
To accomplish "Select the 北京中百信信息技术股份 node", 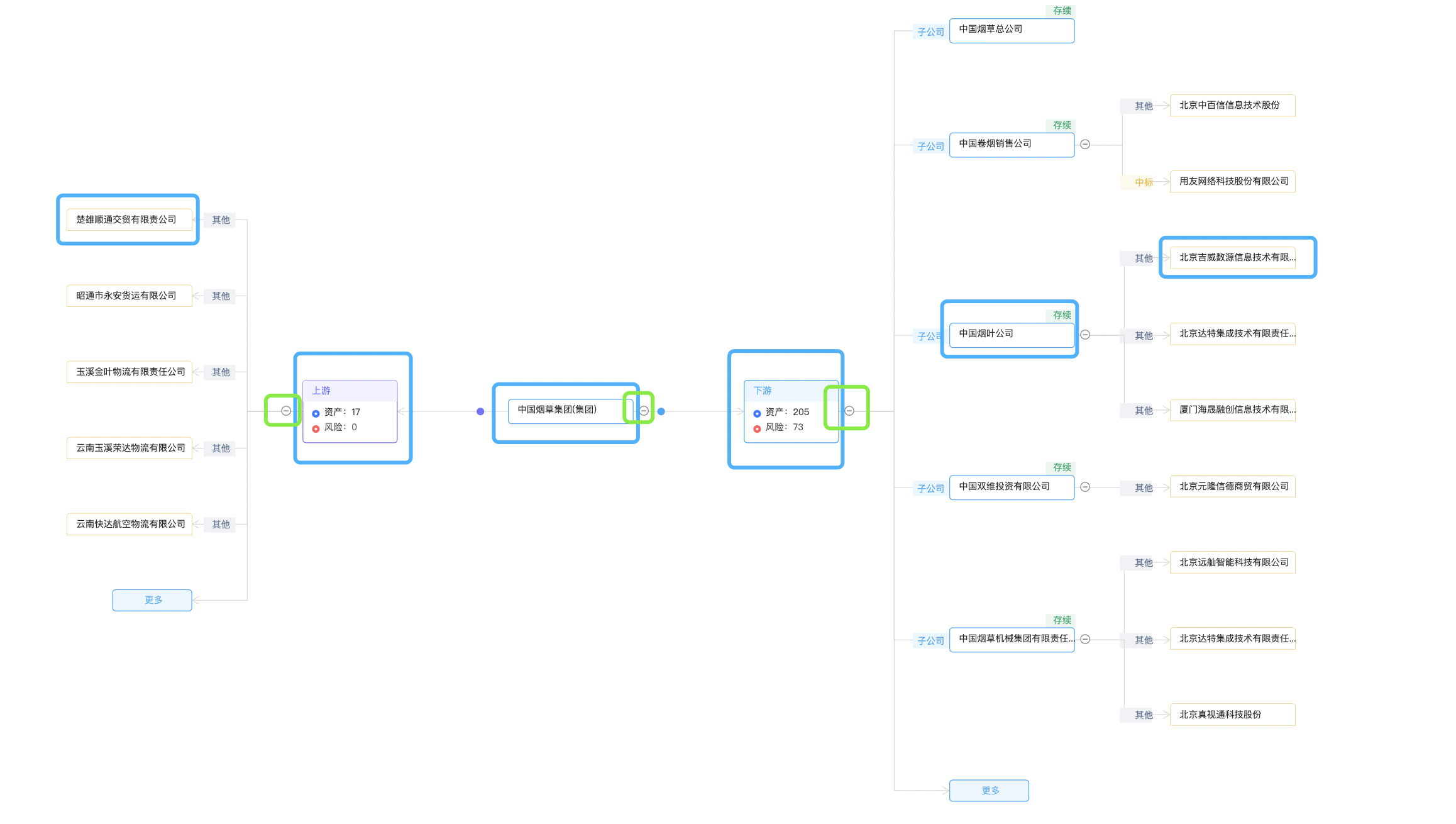I will [x=1233, y=106].
